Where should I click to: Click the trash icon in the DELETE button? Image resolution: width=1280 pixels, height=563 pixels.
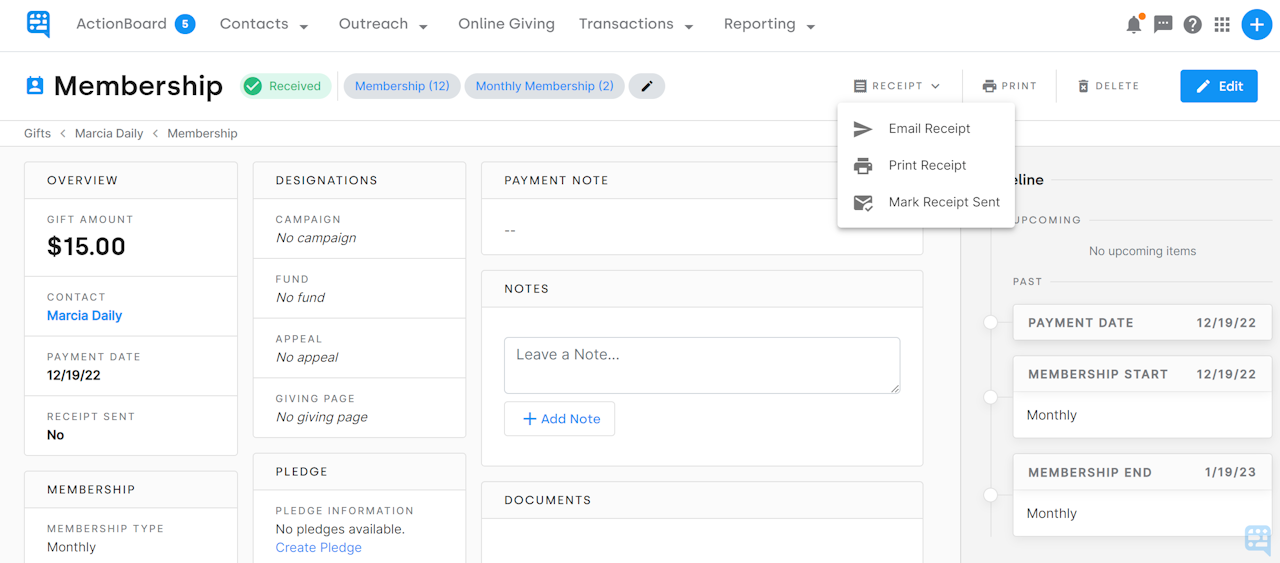[x=1083, y=86]
